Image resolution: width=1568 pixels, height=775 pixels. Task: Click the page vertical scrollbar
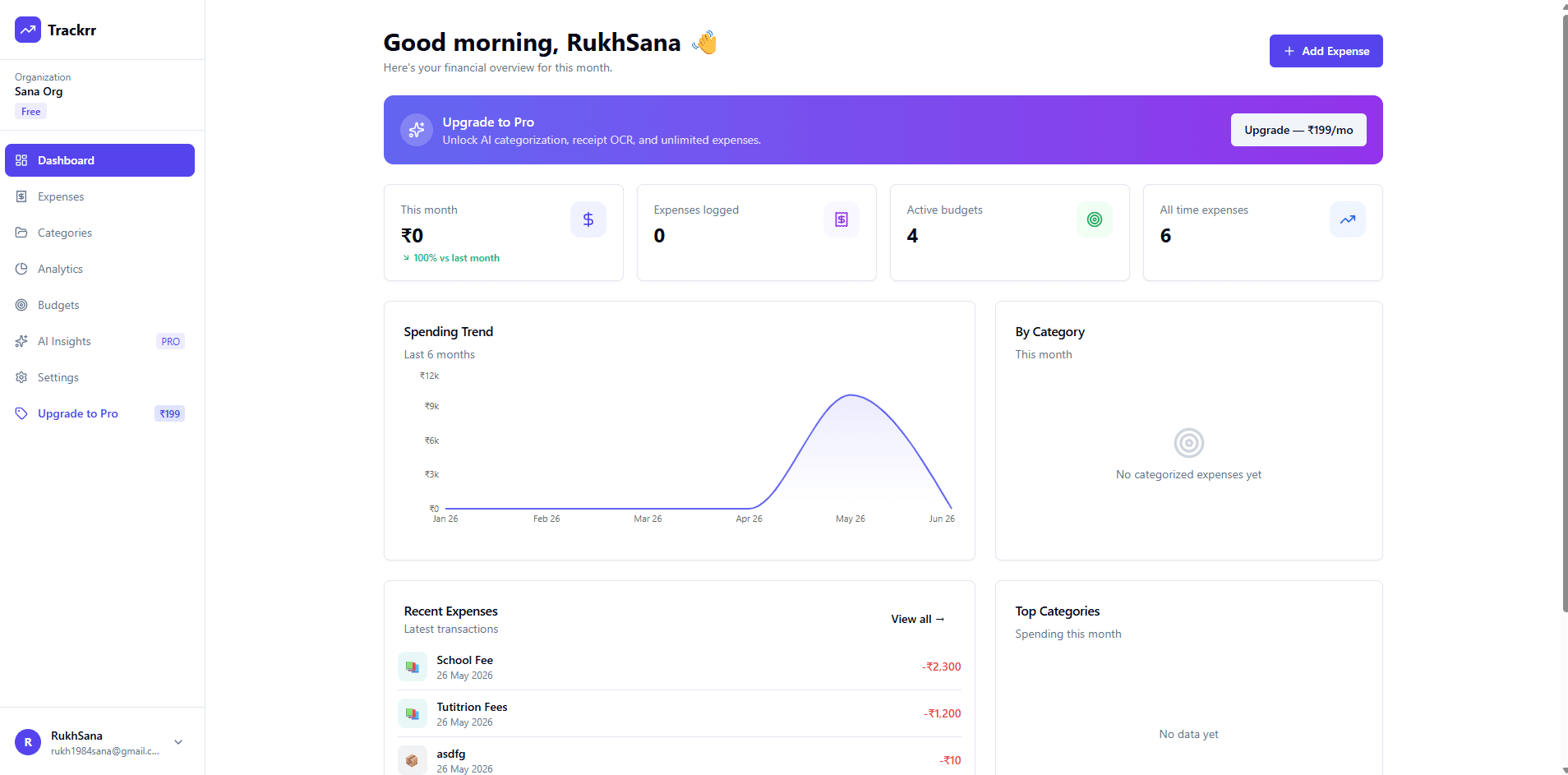tap(1565, 312)
